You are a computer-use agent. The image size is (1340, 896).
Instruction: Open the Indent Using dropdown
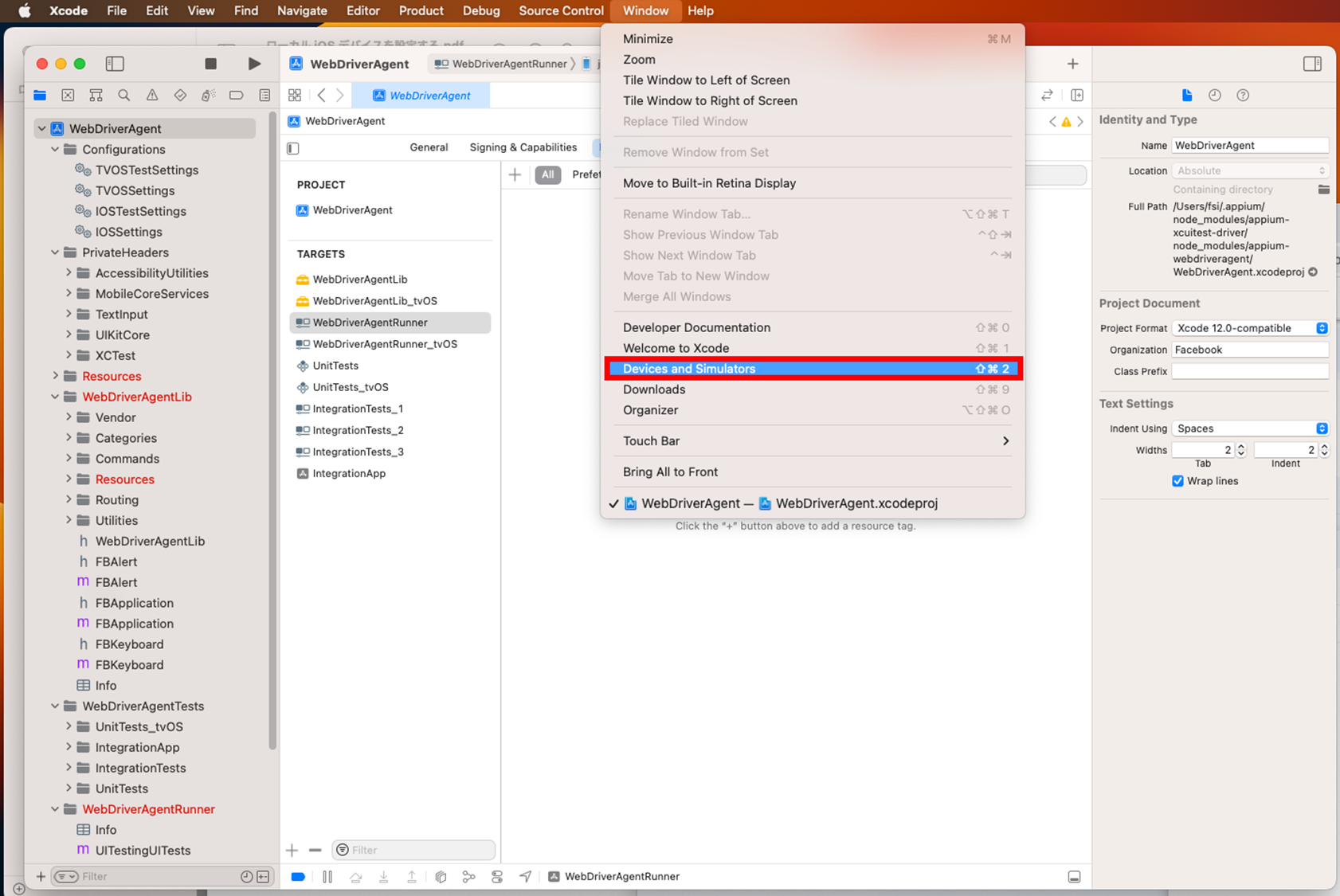tap(1250, 428)
